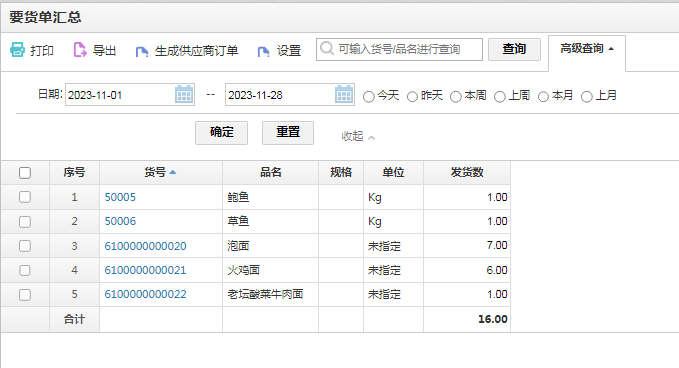Click 设置 toolbar label

pos(289,51)
